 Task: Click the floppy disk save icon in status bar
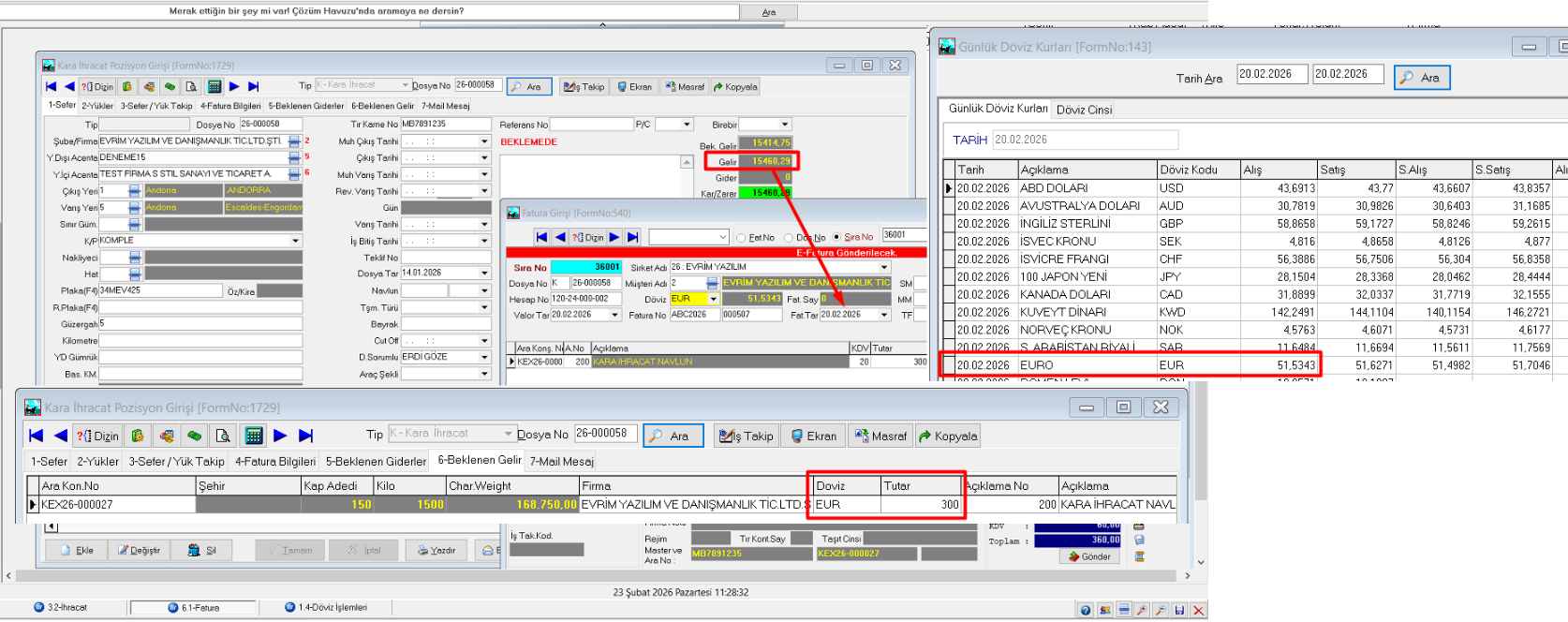click(1179, 611)
